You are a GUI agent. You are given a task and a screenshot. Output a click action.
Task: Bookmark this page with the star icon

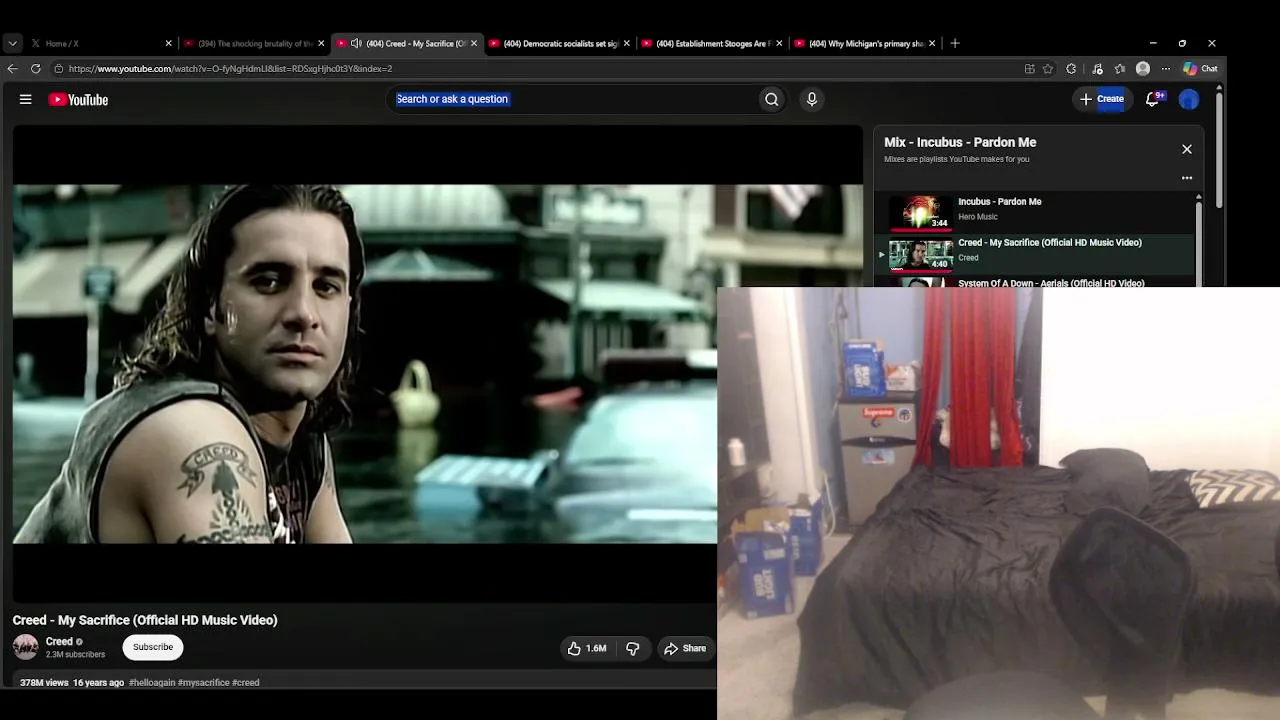pyautogui.click(x=1048, y=69)
